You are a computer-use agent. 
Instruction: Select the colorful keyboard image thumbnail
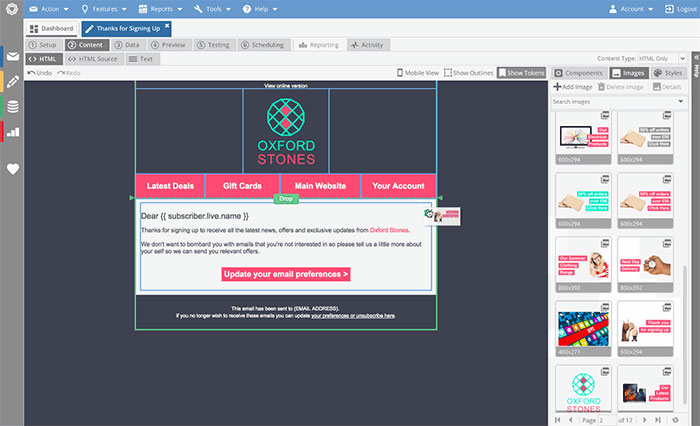(x=583, y=329)
